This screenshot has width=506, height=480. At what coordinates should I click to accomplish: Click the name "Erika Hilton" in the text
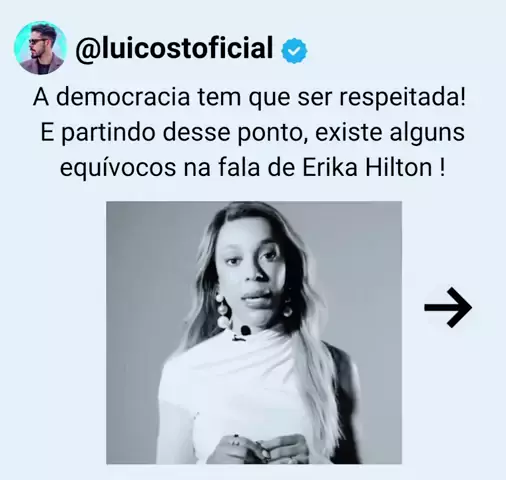(367, 167)
